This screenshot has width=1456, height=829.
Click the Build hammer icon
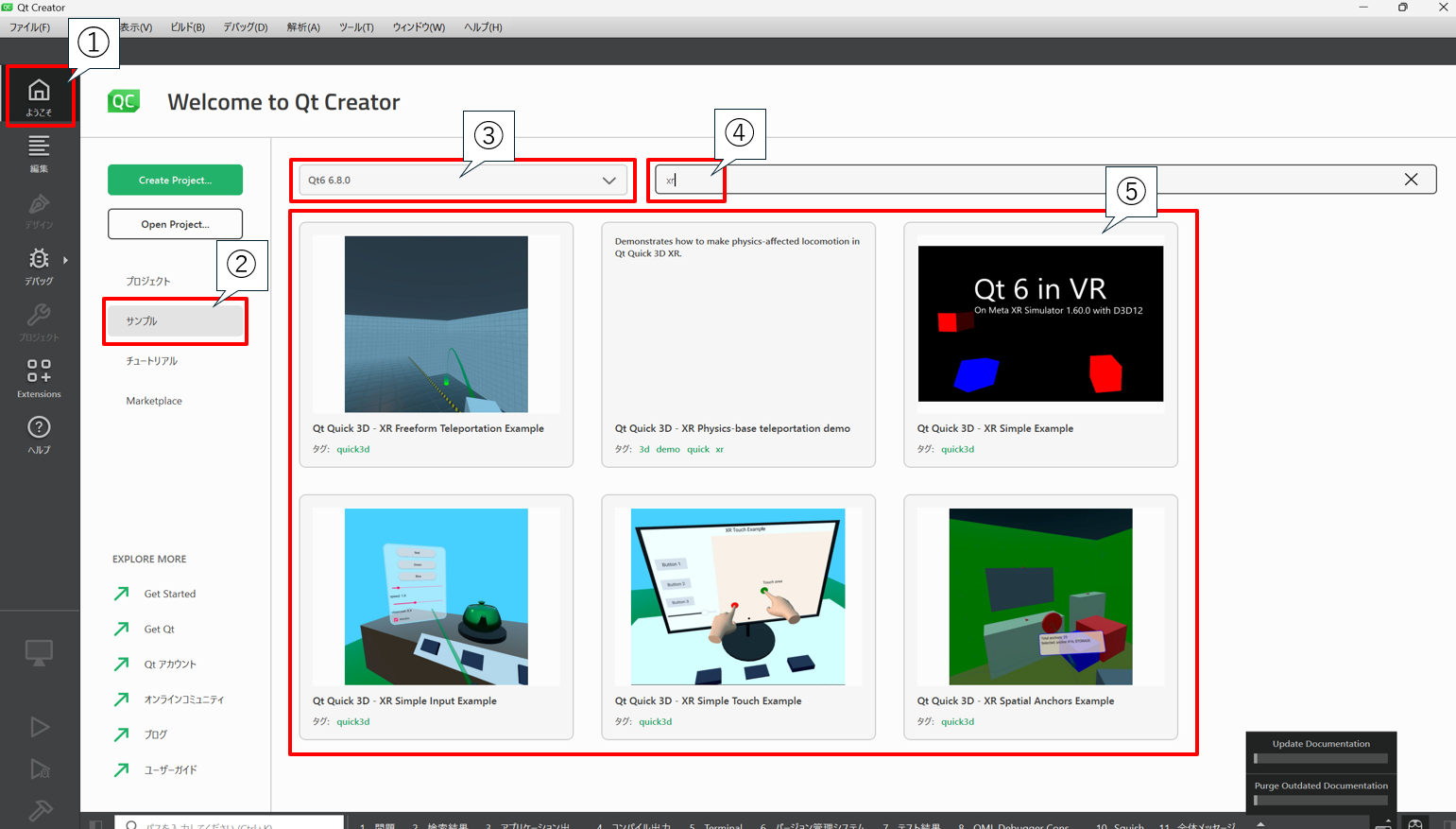[x=39, y=809]
